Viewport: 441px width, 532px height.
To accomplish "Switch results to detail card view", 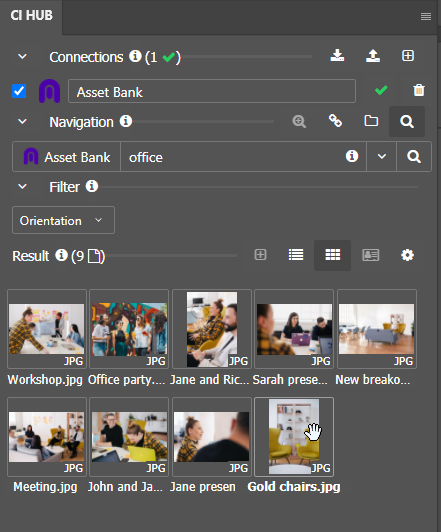I will point(370,255).
